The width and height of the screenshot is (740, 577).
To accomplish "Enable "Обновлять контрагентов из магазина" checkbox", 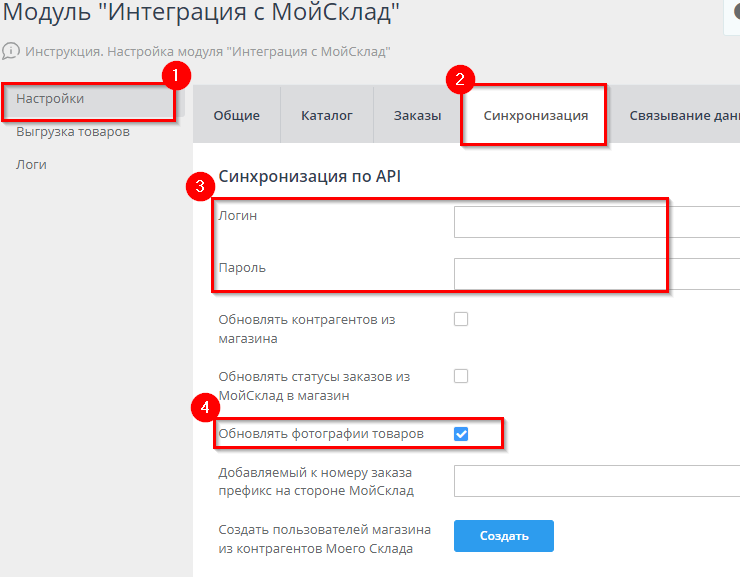I will tap(461, 320).
